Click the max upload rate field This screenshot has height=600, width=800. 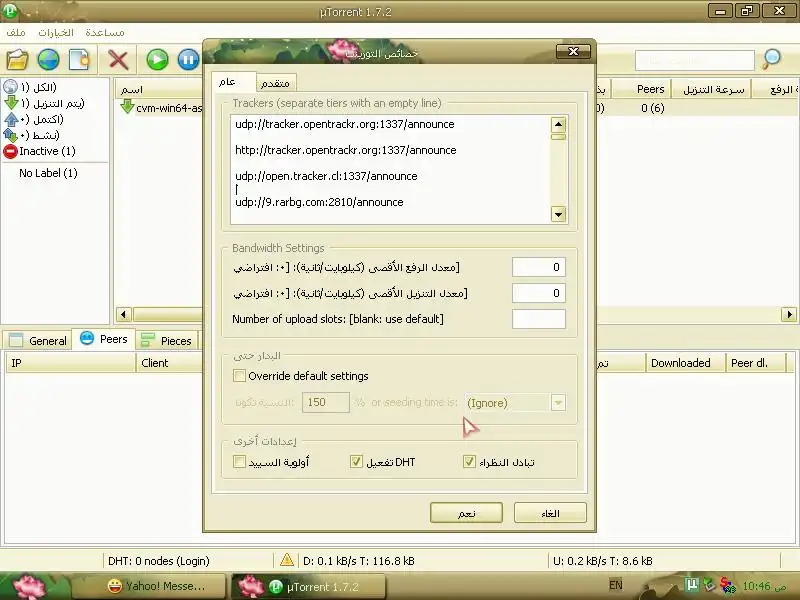(539, 267)
